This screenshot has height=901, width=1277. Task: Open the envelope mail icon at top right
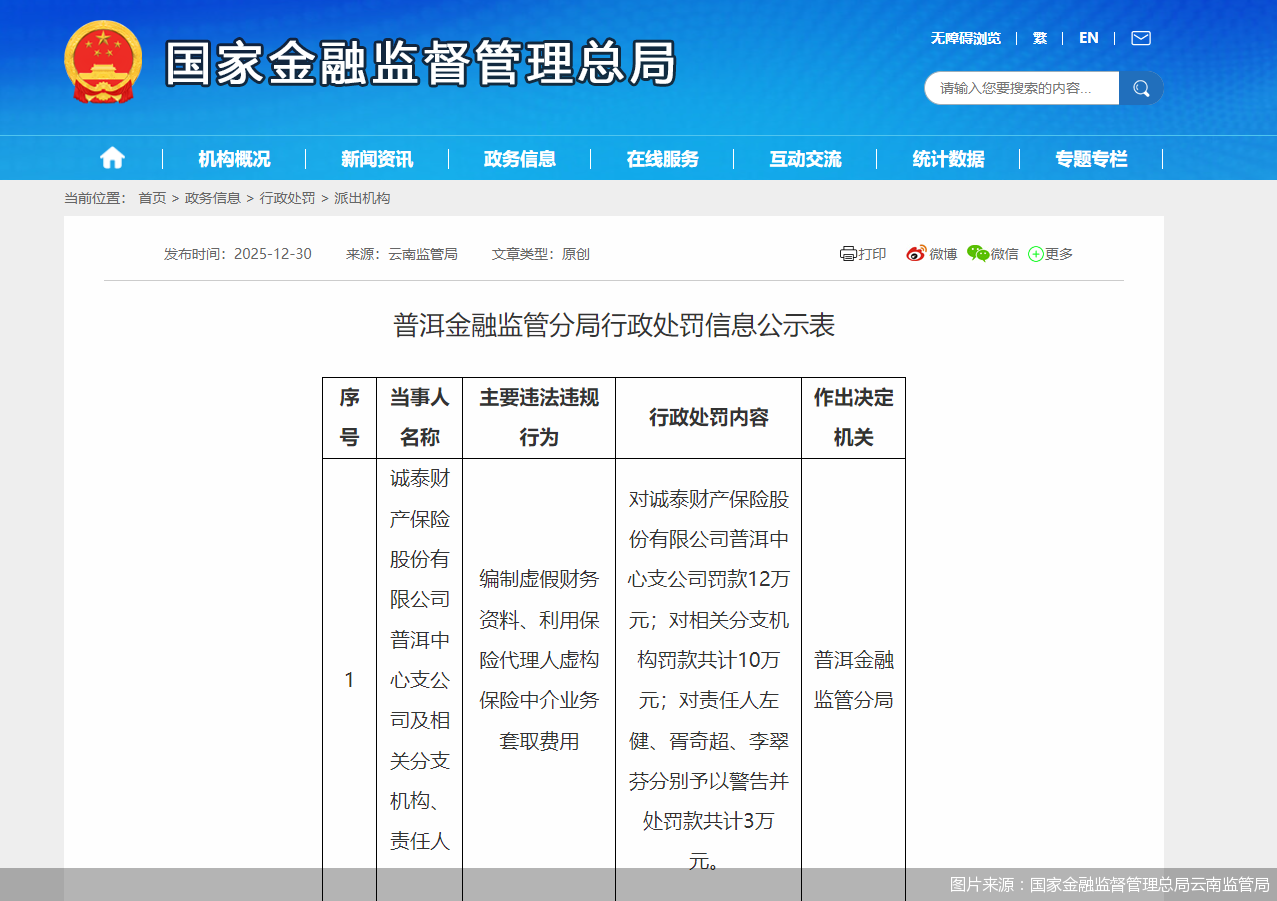[x=1139, y=37]
